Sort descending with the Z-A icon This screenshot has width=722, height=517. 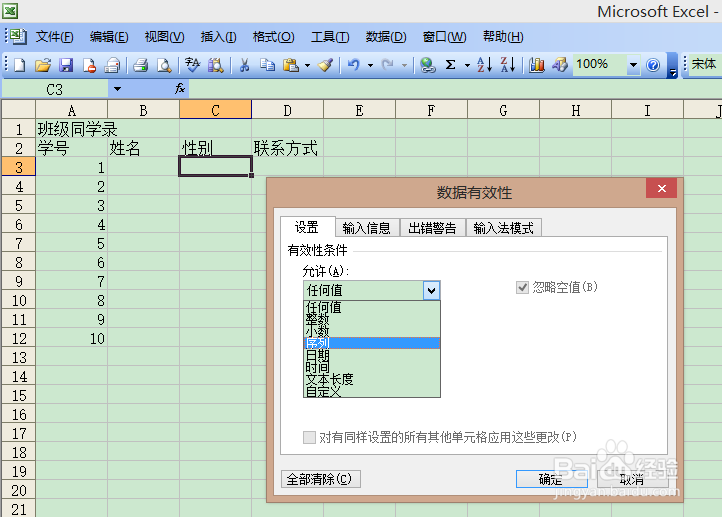point(508,65)
